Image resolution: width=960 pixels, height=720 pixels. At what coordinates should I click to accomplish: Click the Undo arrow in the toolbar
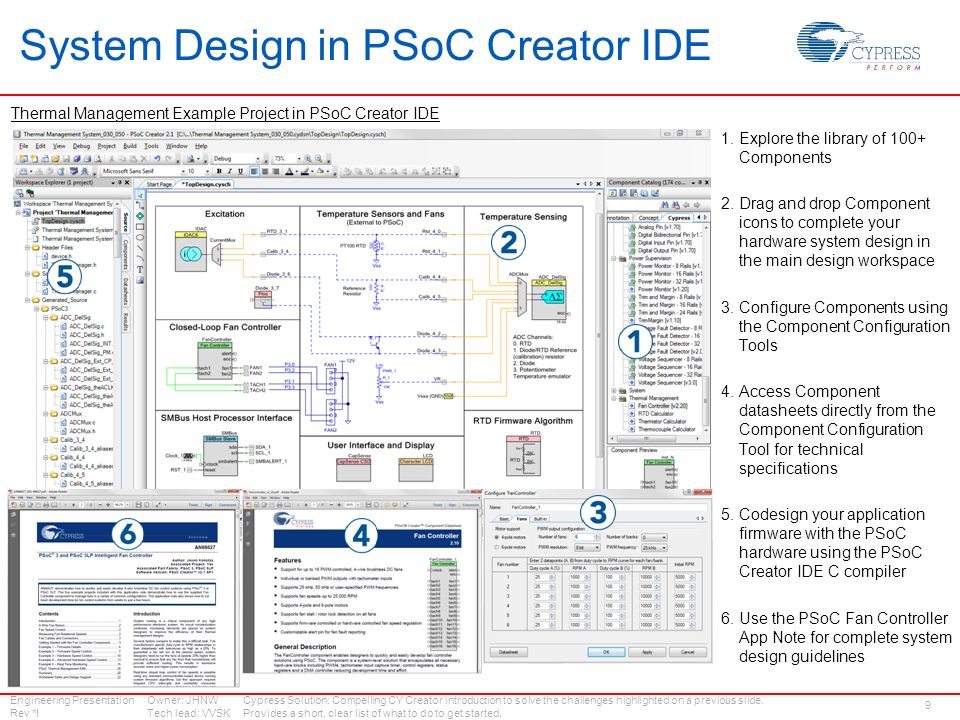[x=157, y=159]
